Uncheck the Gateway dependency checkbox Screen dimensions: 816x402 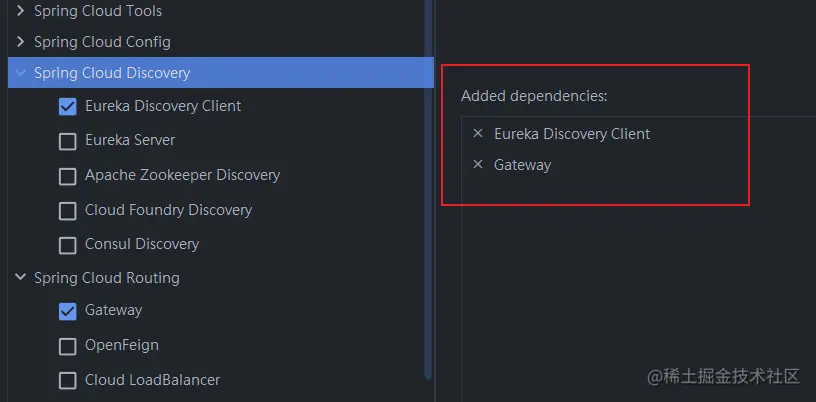pos(68,311)
